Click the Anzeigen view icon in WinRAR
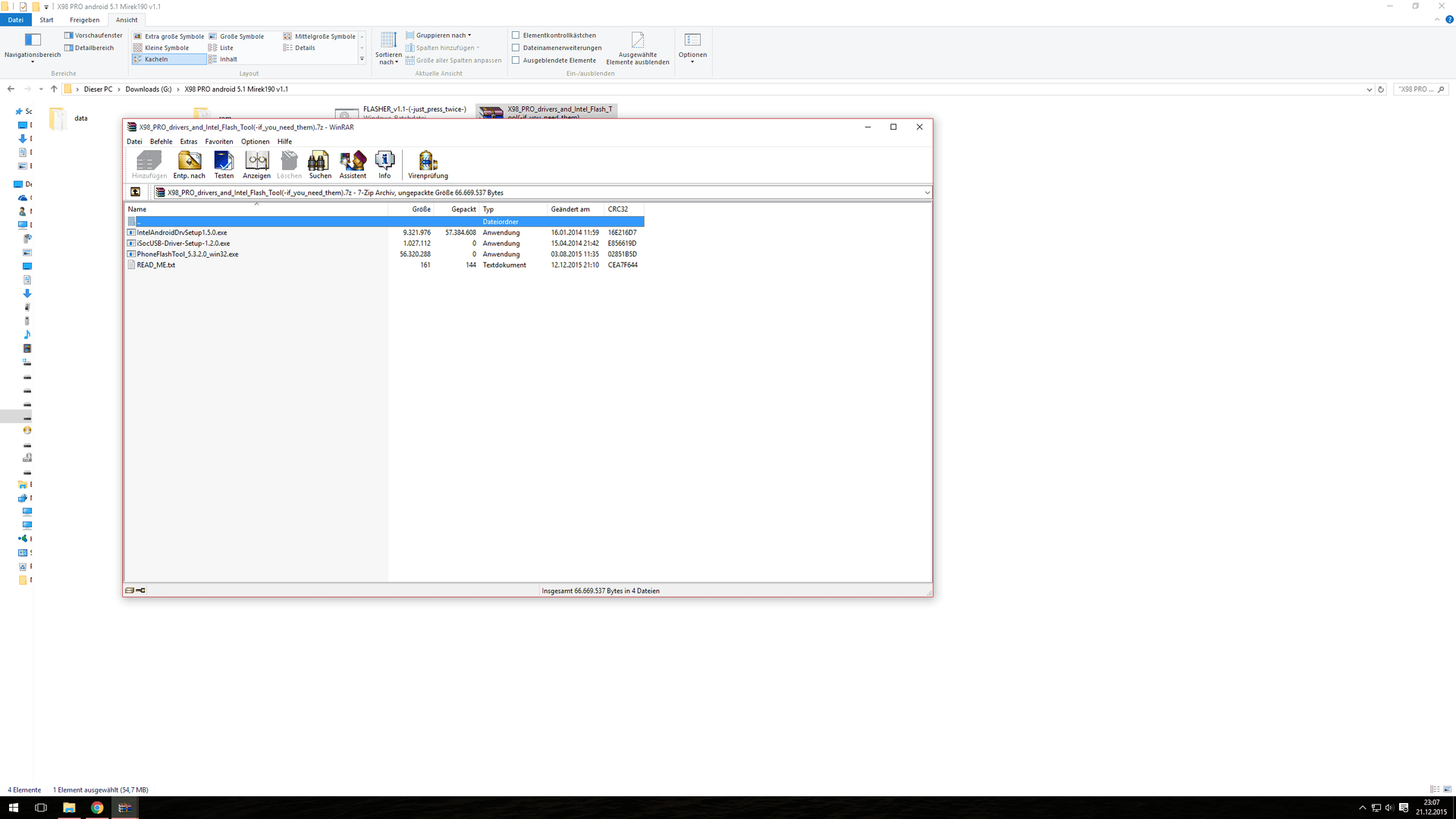Screen dimensions: 1456x819 click(256, 165)
